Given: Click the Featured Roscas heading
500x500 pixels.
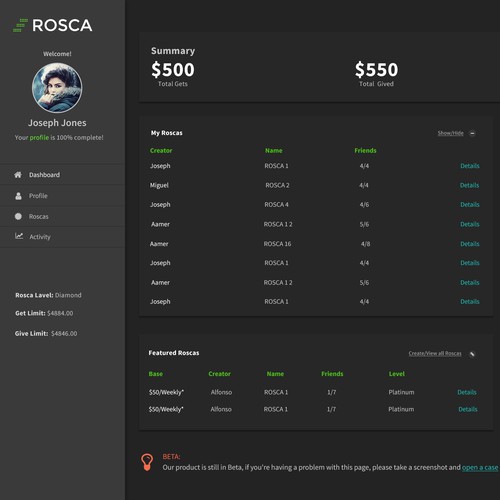Looking at the screenshot, I should pyautogui.click(x=174, y=353).
